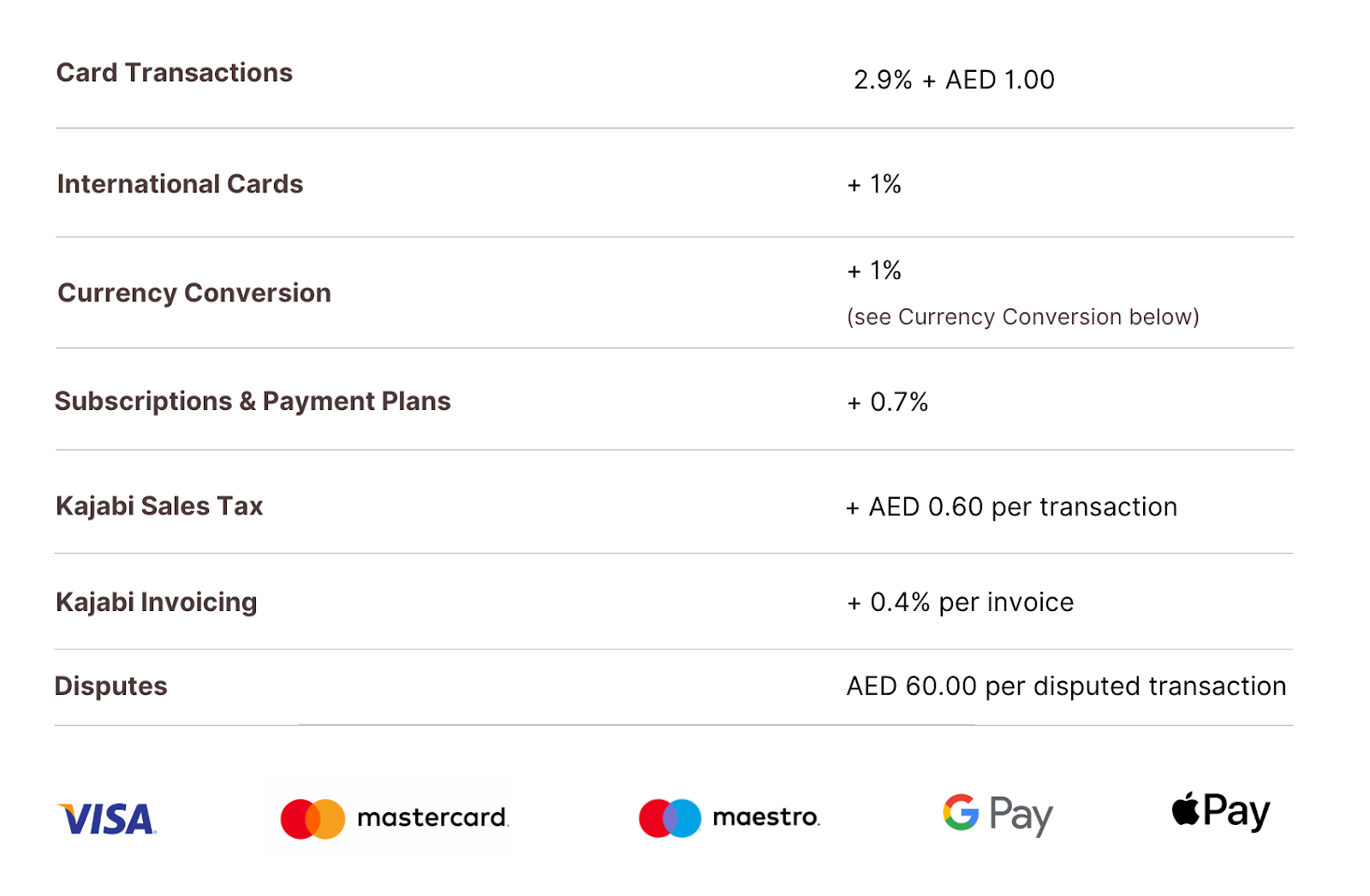The image size is (1370, 896).
Task: Click the + 0.7% subscription fee value
Action: click(x=887, y=402)
